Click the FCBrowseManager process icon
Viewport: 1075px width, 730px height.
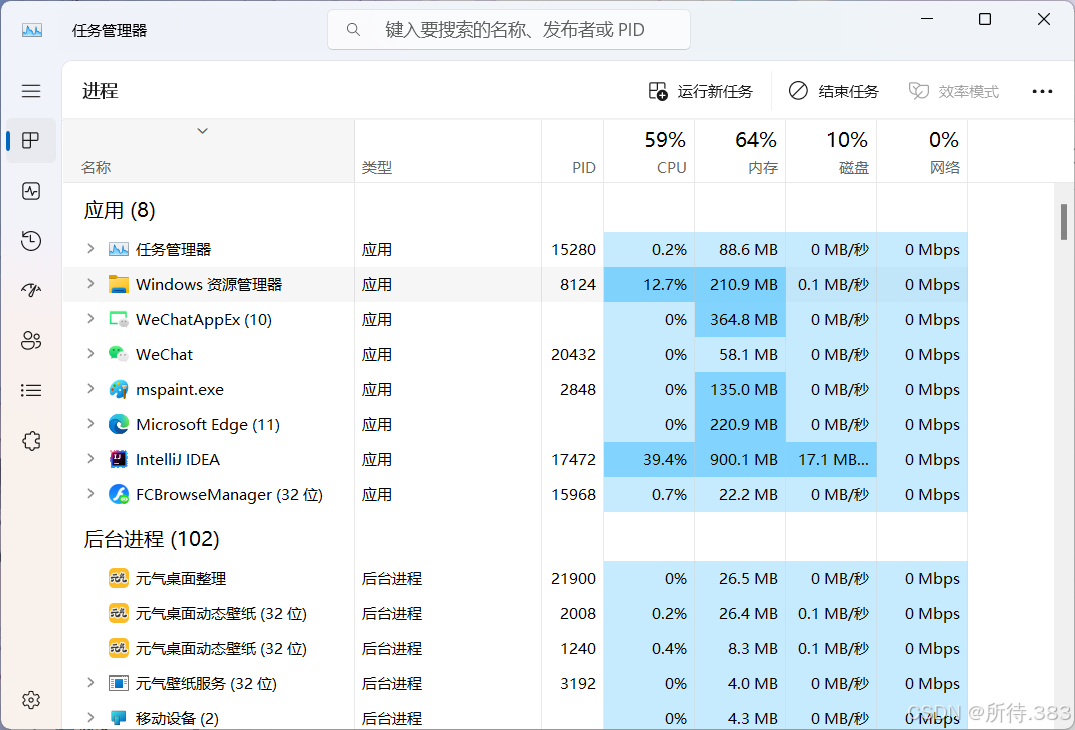[x=119, y=494]
